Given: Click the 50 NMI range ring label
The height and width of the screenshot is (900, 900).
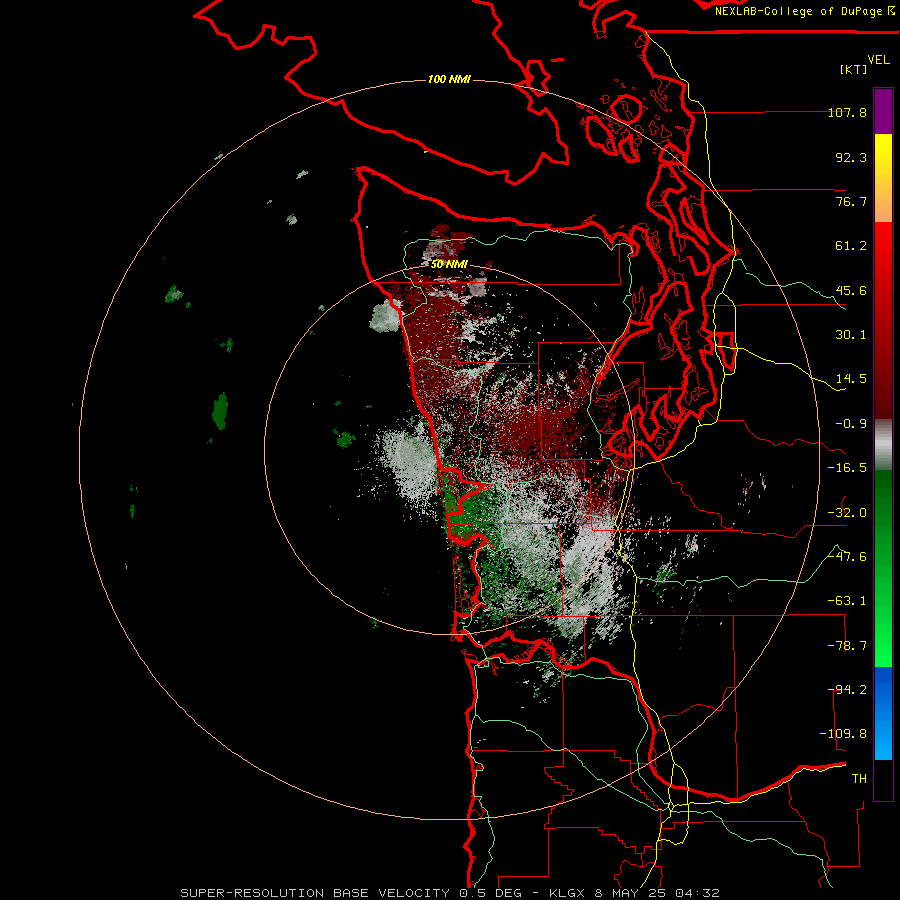Looking at the screenshot, I should 449,264.
